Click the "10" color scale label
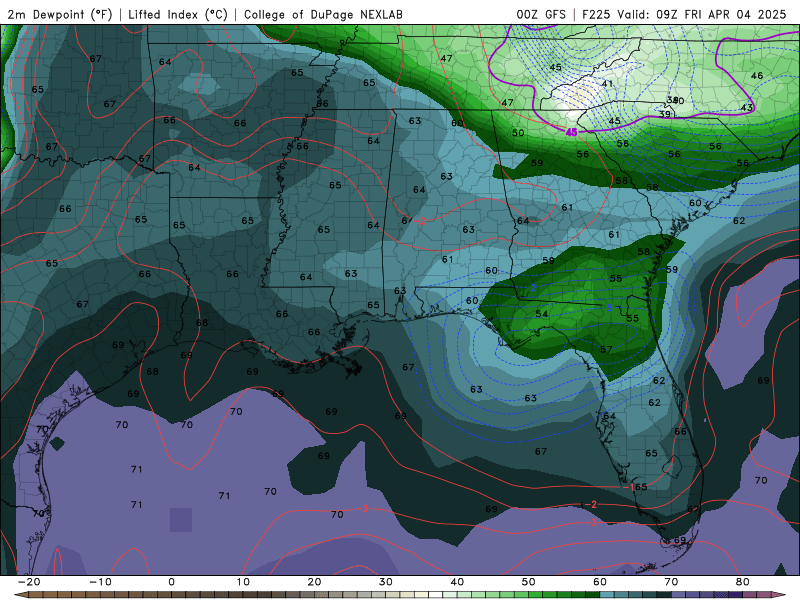The width and height of the screenshot is (800, 600). 243,582
